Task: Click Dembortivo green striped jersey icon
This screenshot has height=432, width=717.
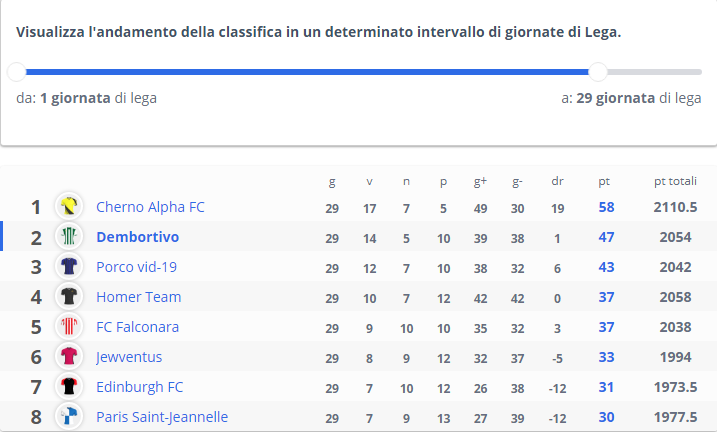Action: pos(69,236)
